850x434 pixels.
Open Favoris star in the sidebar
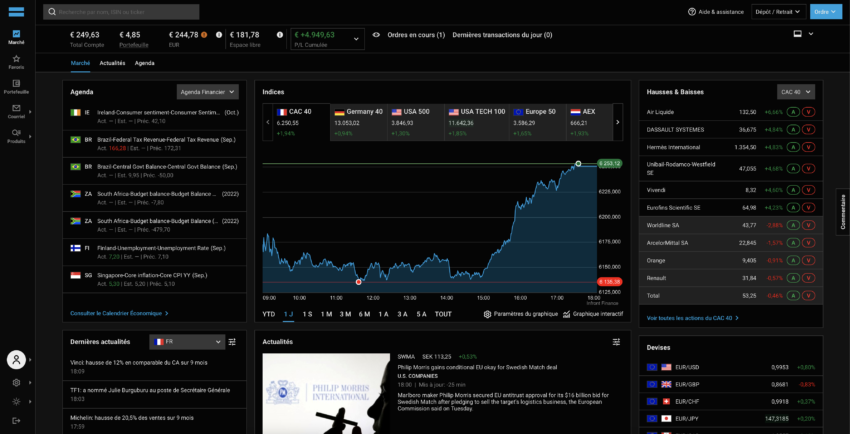(x=16, y=62)
